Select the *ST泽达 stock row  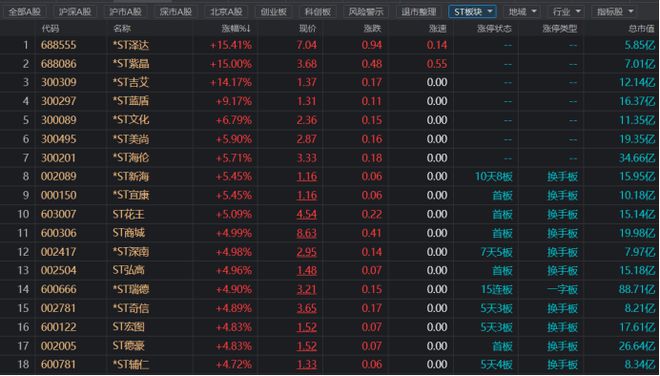coord(330,45)
